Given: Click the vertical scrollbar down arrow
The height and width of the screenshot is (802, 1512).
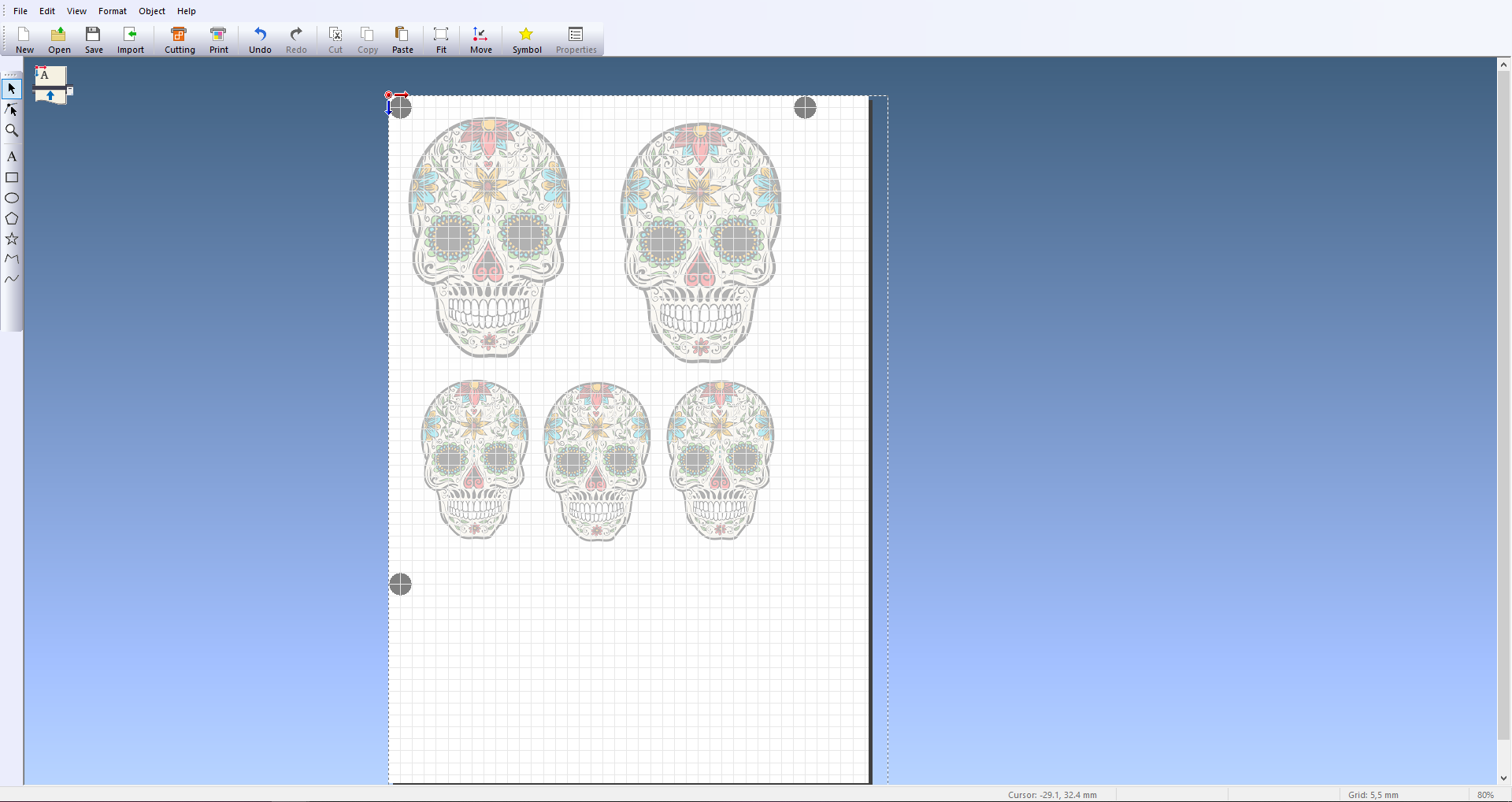Looking at the screenshot, I should [x=1503, y=778].
